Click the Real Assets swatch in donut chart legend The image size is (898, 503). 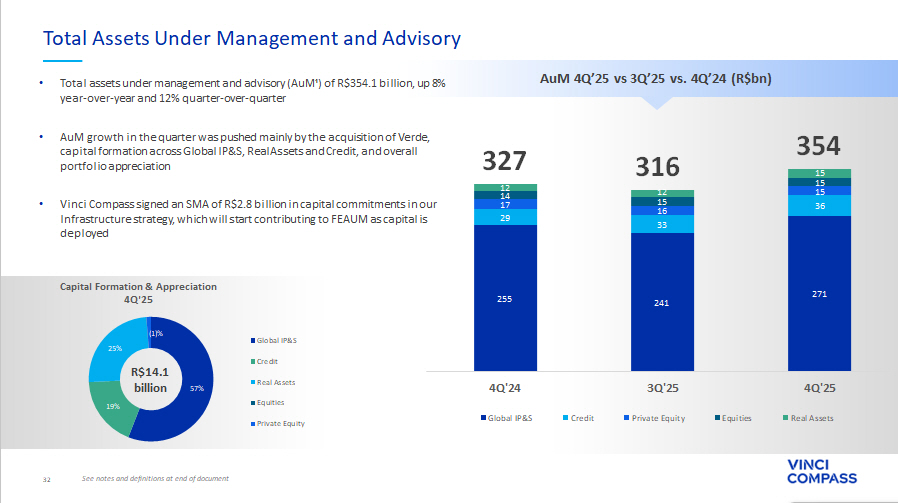[x=250, y=382]
